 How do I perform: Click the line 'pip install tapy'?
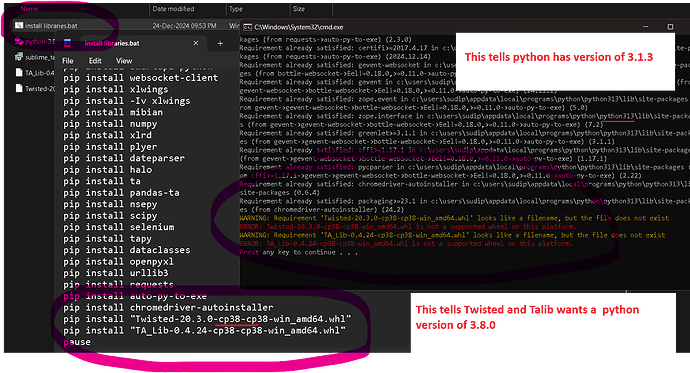click(107, 238)
